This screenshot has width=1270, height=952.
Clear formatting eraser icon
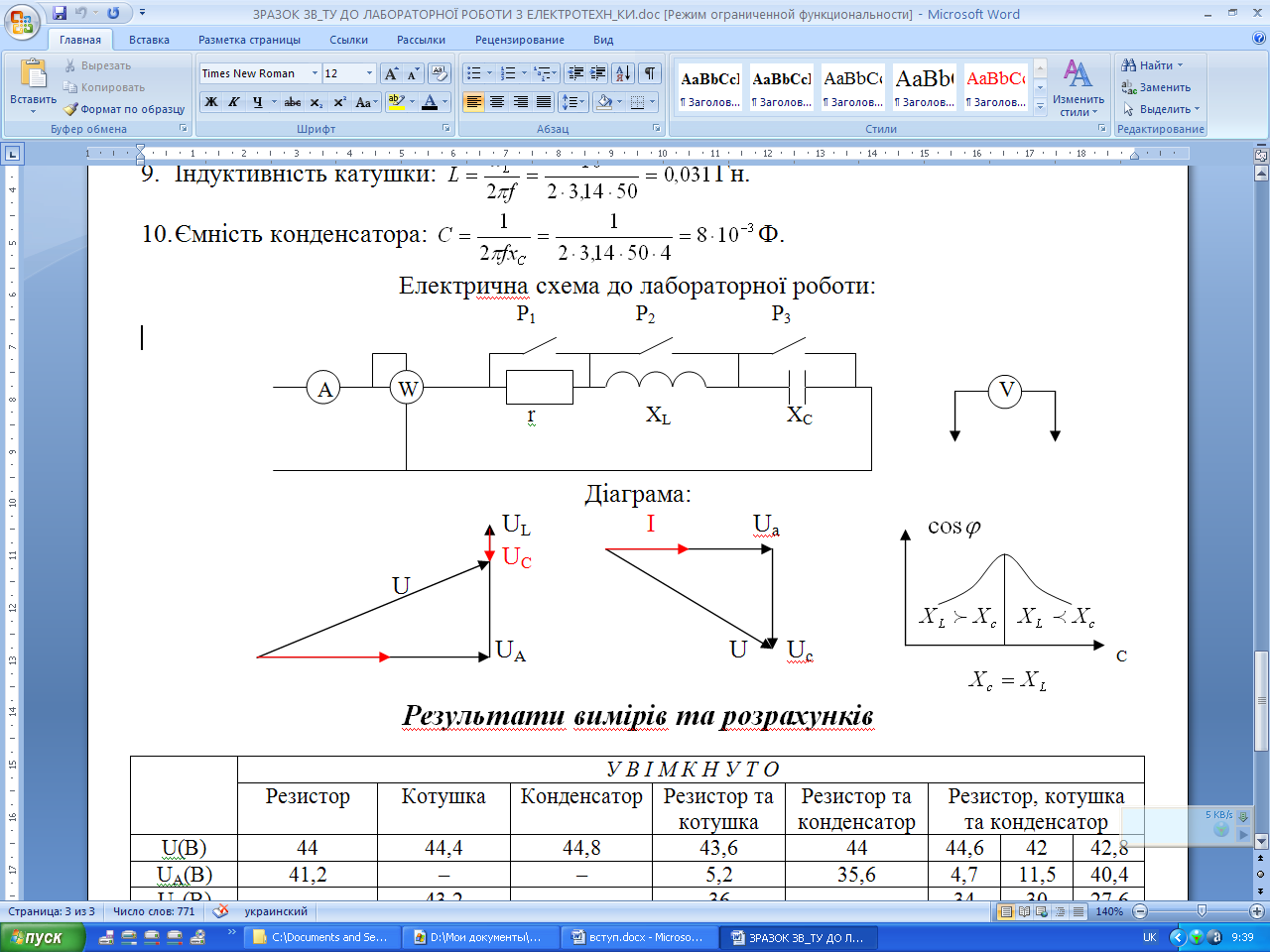[x=440, y=73]
